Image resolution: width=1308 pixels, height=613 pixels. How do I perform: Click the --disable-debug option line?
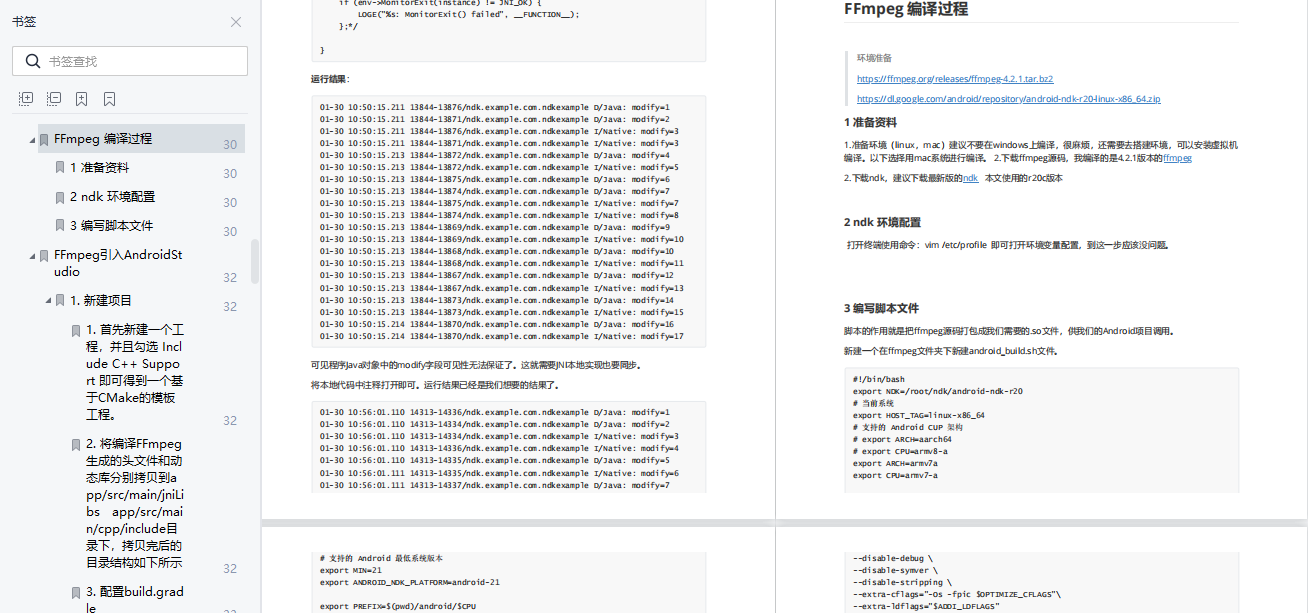(893, 558)
